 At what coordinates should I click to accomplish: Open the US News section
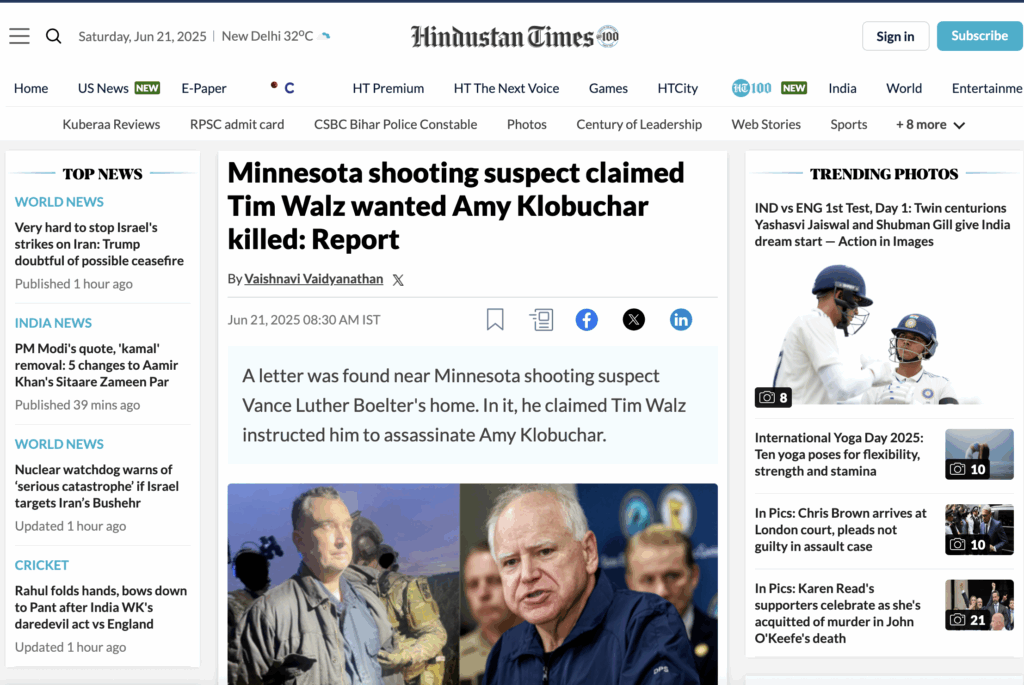coord(103,88)
